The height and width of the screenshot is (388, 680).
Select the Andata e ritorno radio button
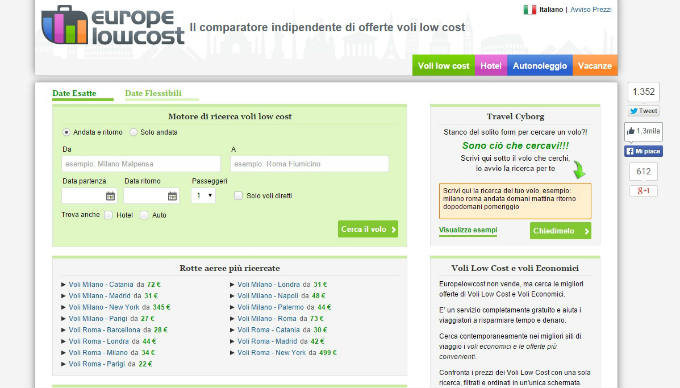tap(66, 132)
